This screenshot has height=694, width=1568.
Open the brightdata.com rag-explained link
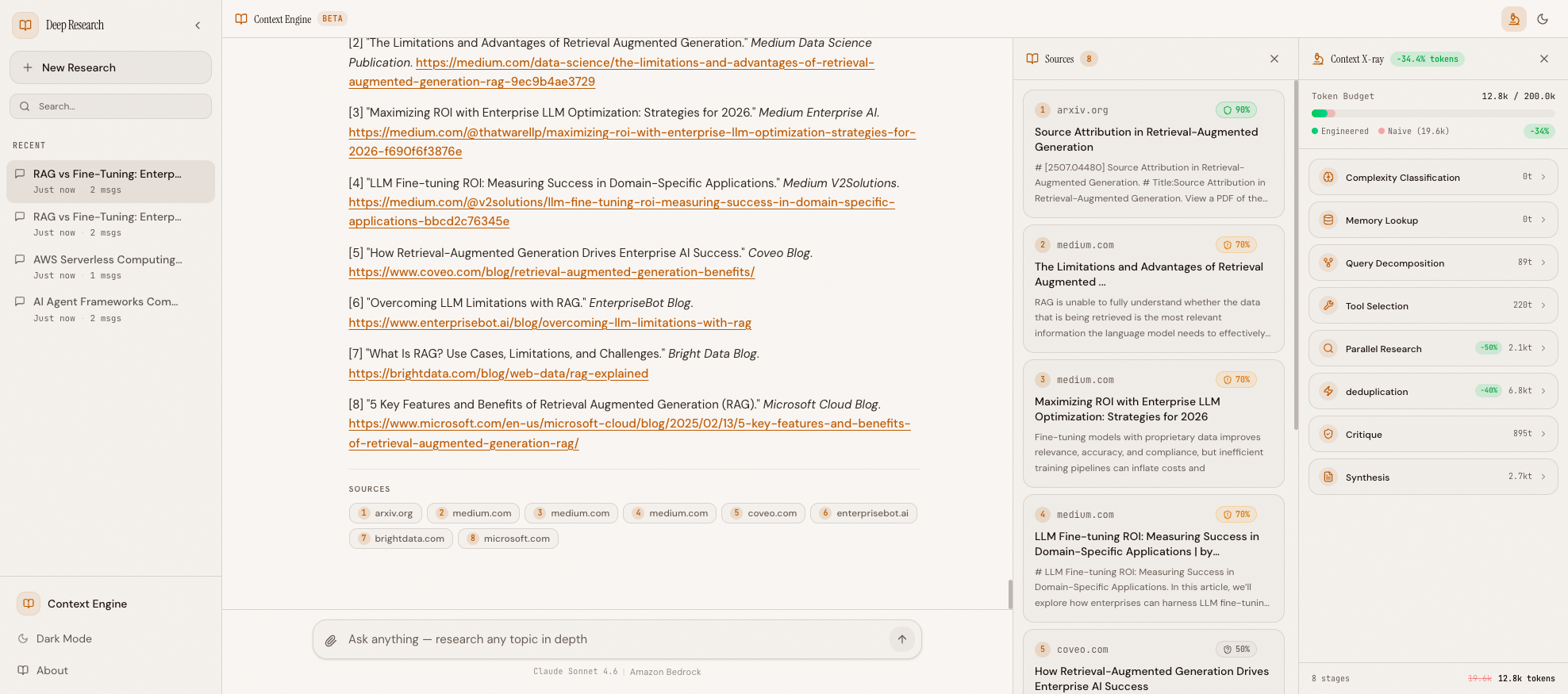(498, 374)
